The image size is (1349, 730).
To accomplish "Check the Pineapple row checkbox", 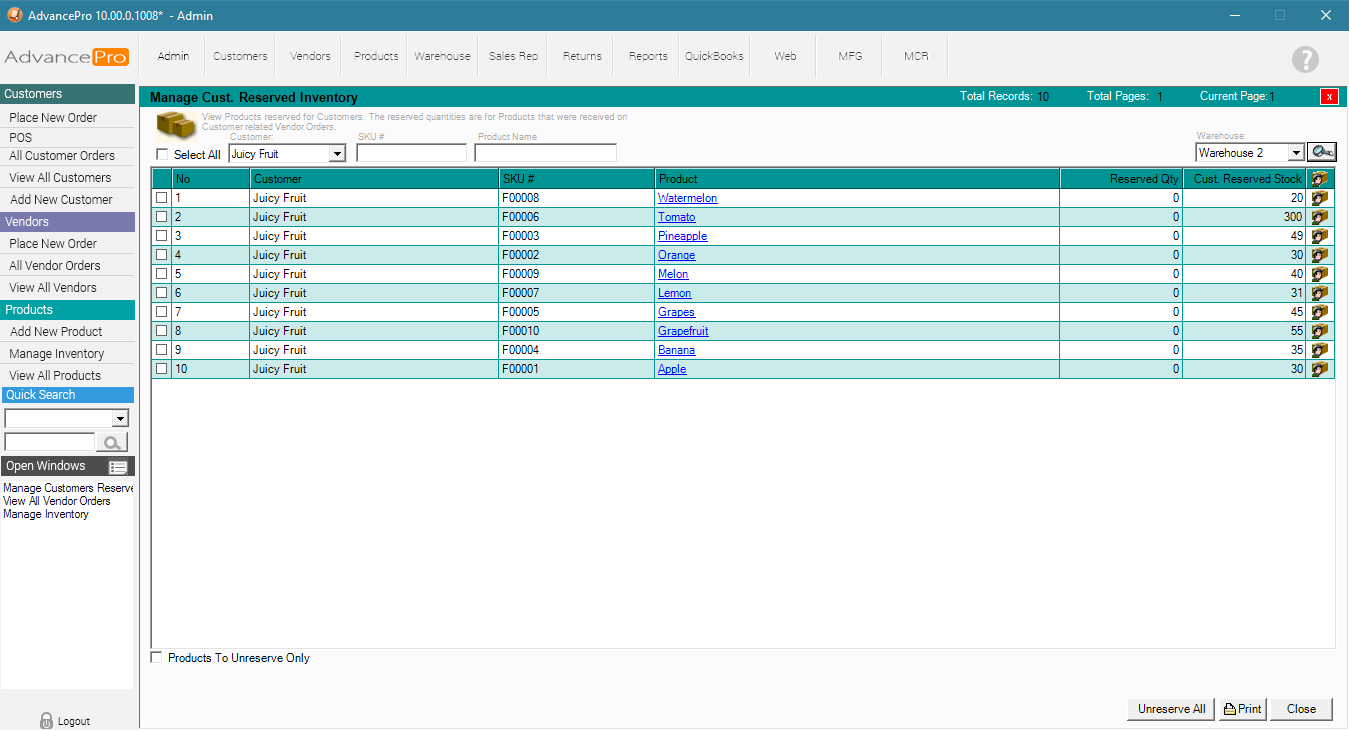I will (161, 236).
